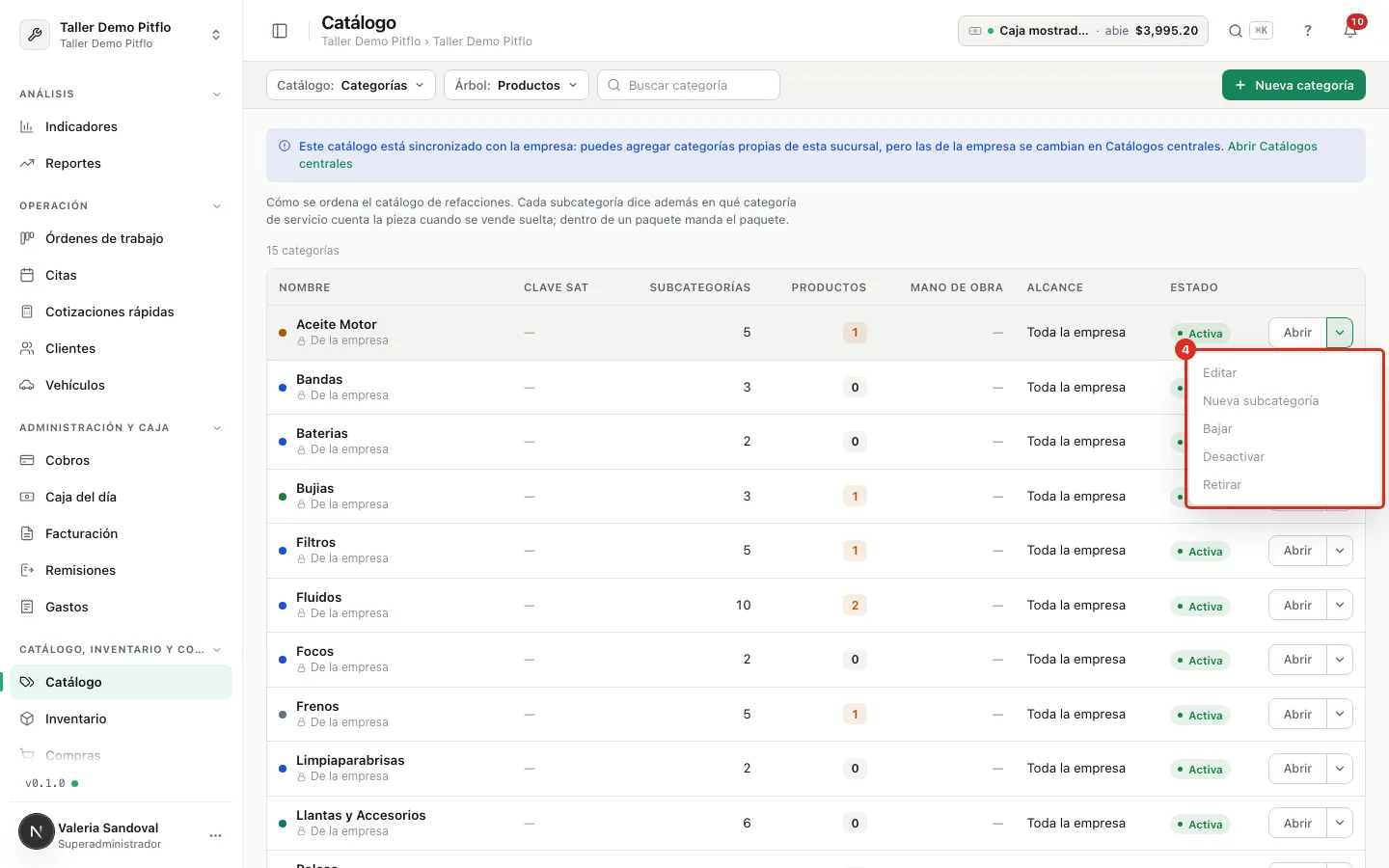Open the notifications bell
1389x868 pixels.
click(1350, 31)
